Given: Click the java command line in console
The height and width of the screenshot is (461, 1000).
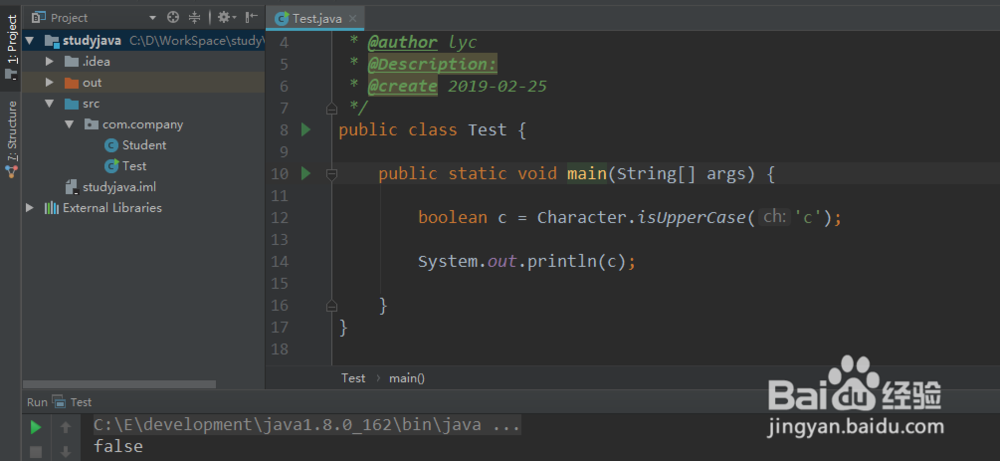Looking at the screenshot, I should tap(307, 425).
